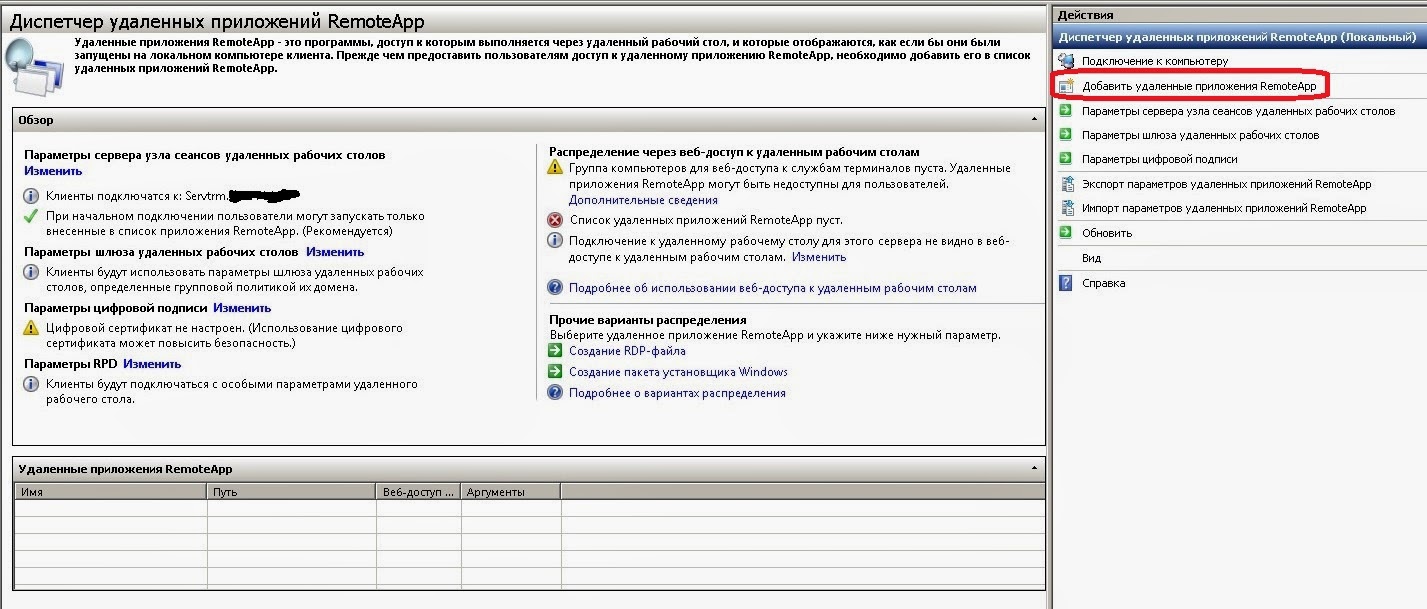Open Подключение к компьютеру action

(1155, 62)
